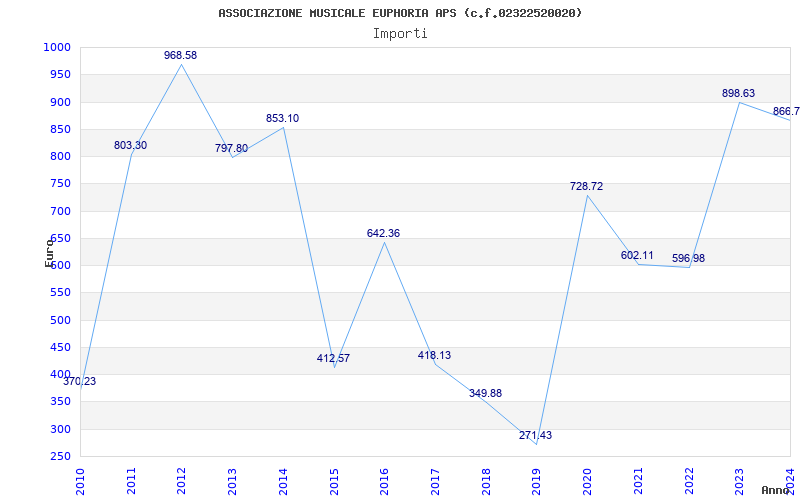
Task: Click y-axis value 350
Action: [60, 402]
